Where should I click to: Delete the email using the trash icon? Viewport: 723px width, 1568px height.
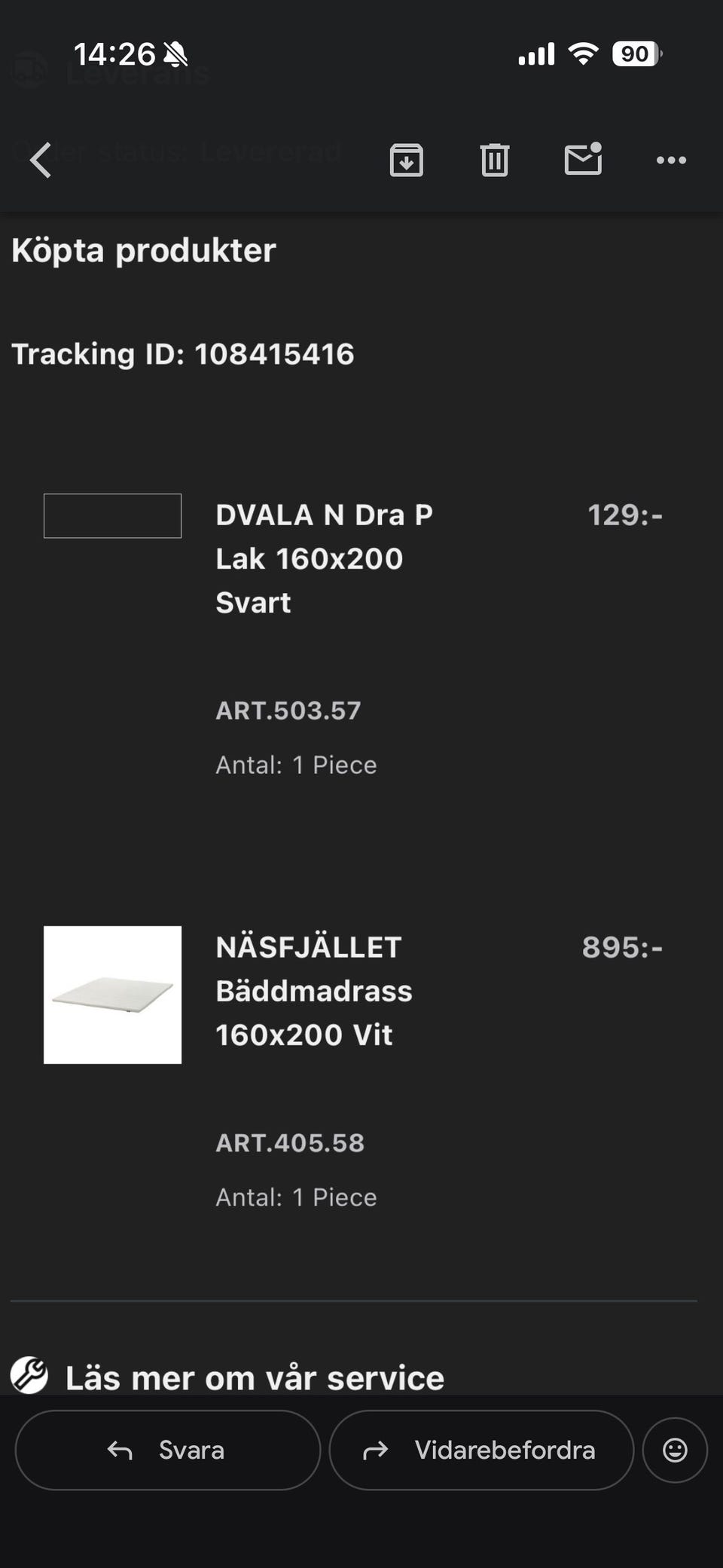495,160
